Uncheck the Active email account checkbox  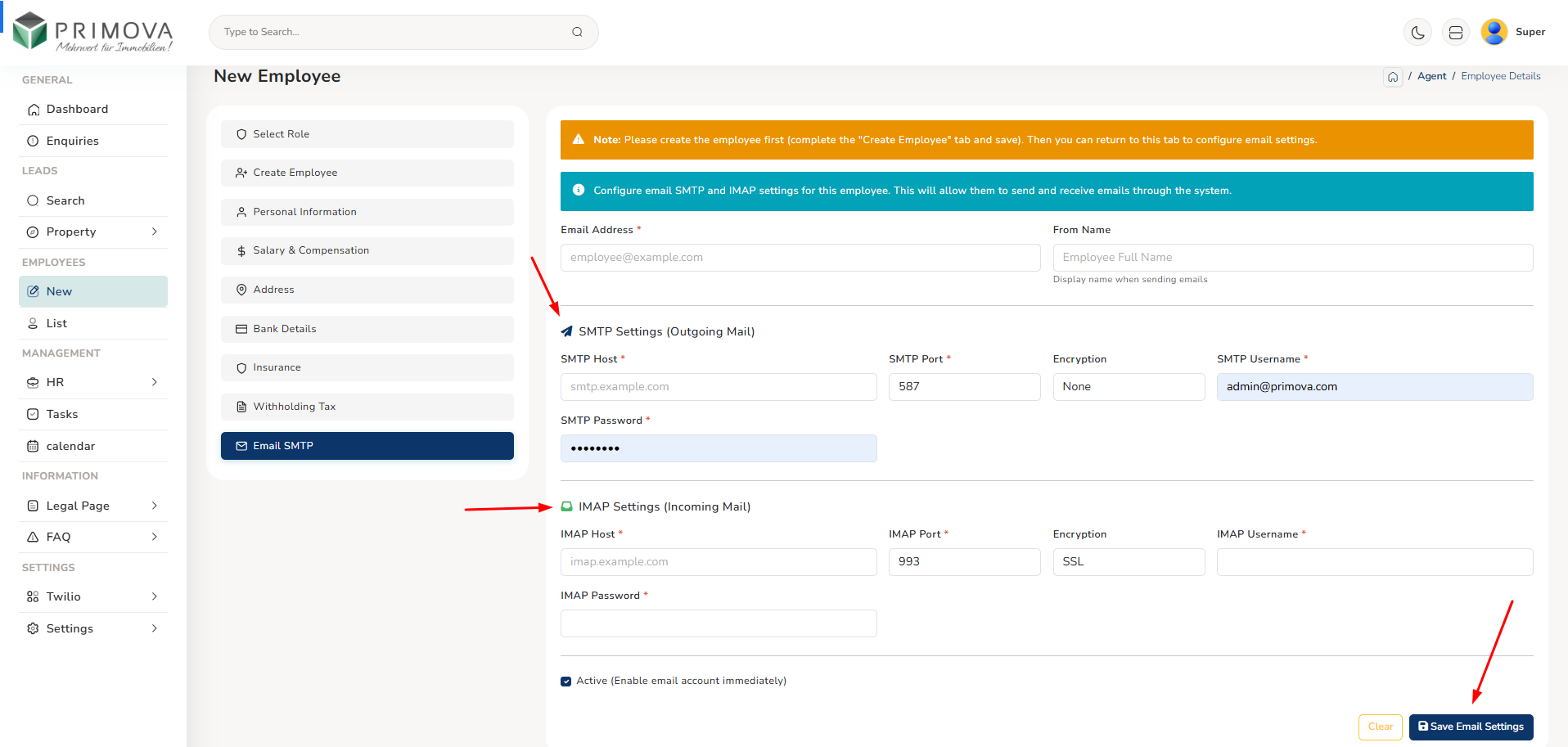click(566, 682)
